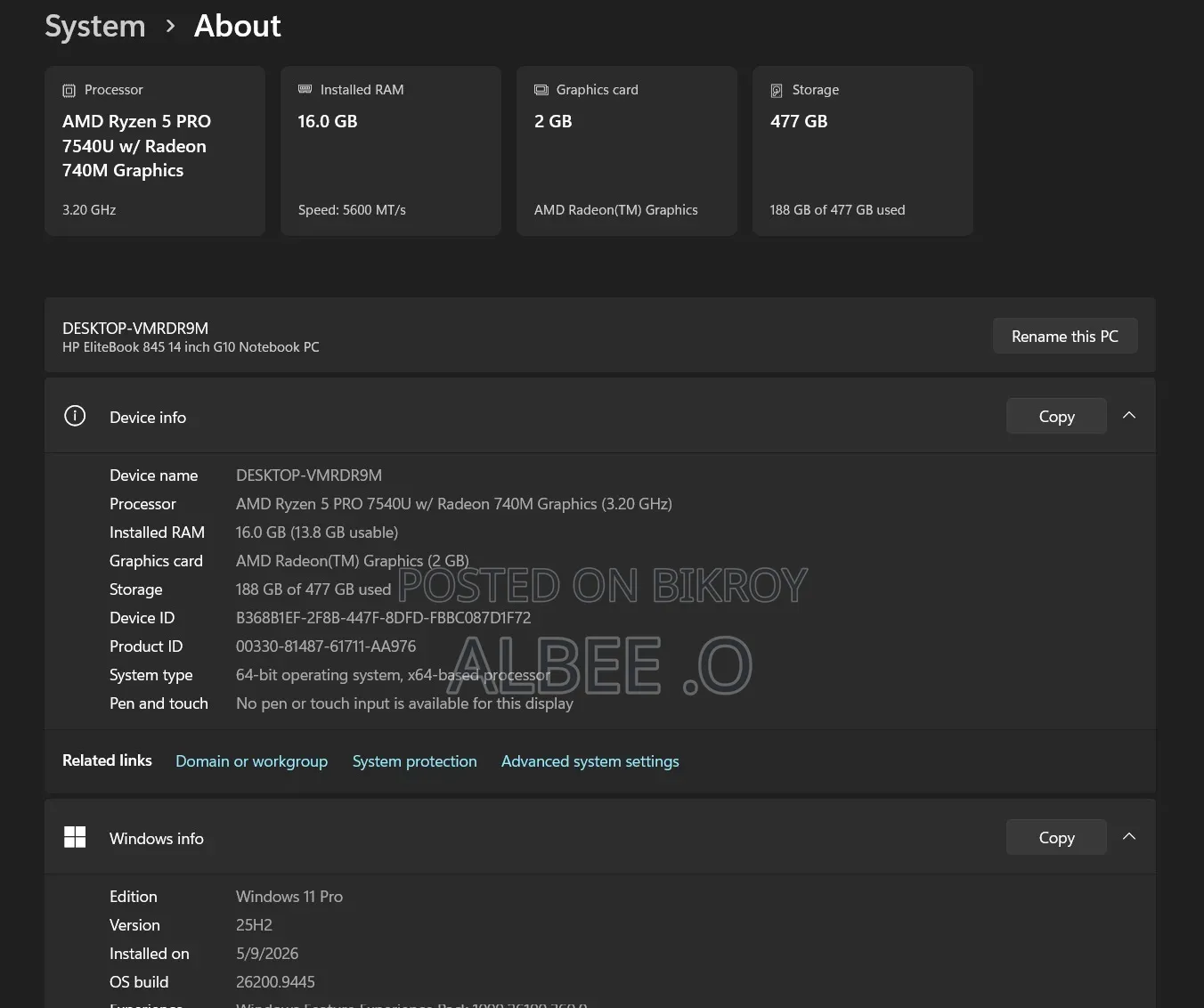1204x1008 pixels.
Task: Click the Processor card showing 3.20 GHz
Action: tap(155, 150)
